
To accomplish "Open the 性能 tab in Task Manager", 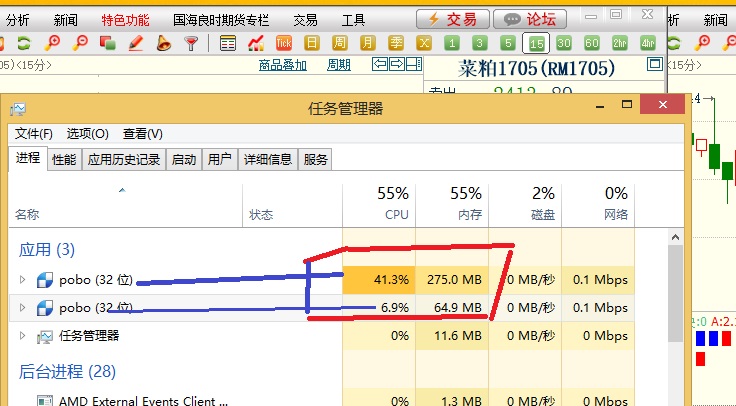I will click(64, 159).
